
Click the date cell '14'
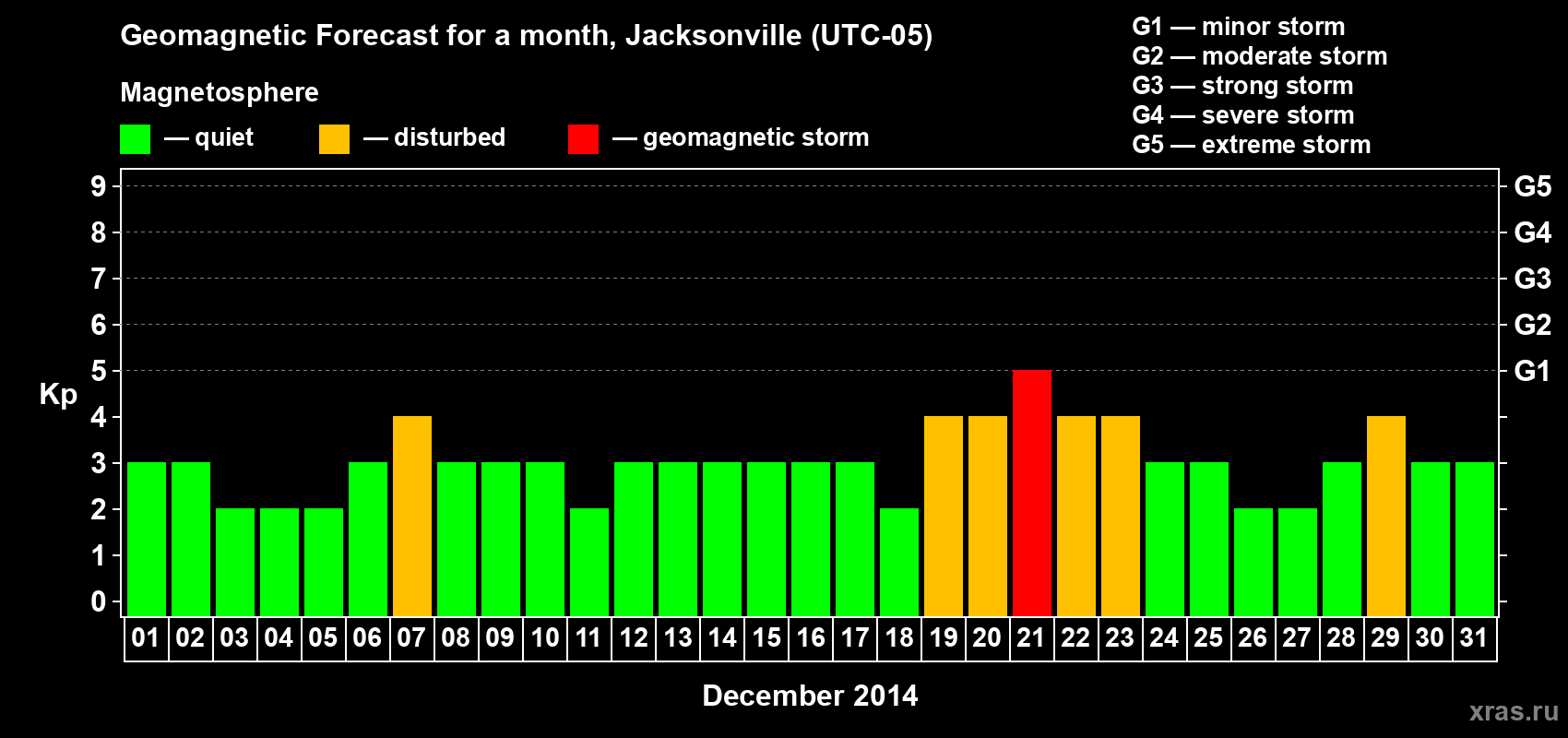721,638
